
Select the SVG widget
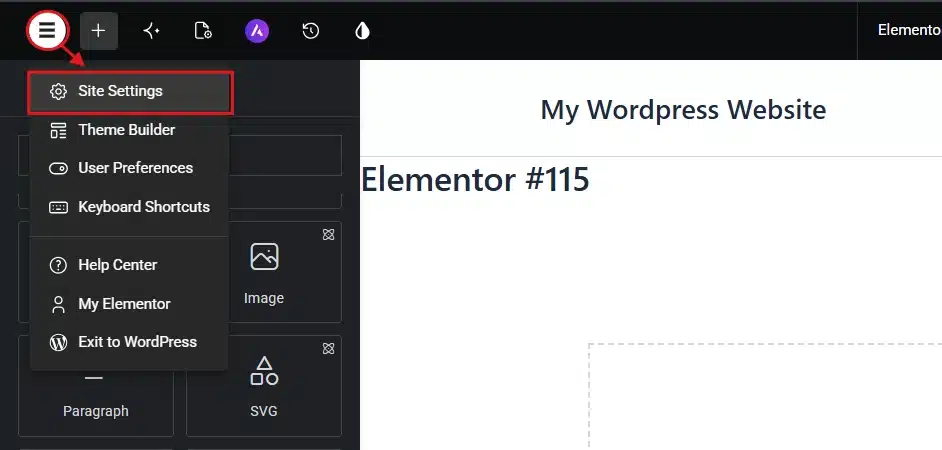click(264, 386)
